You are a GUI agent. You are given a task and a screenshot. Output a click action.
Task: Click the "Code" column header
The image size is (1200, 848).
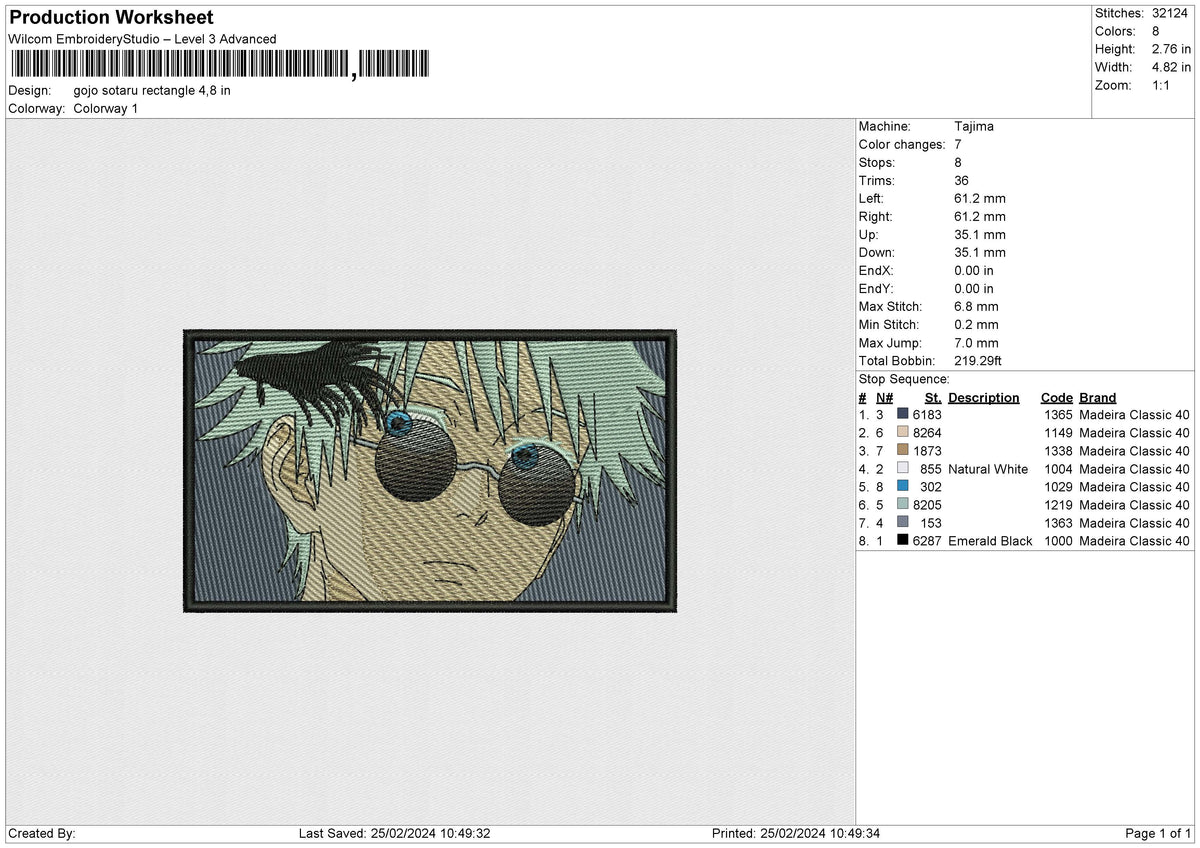point(1057,397)
